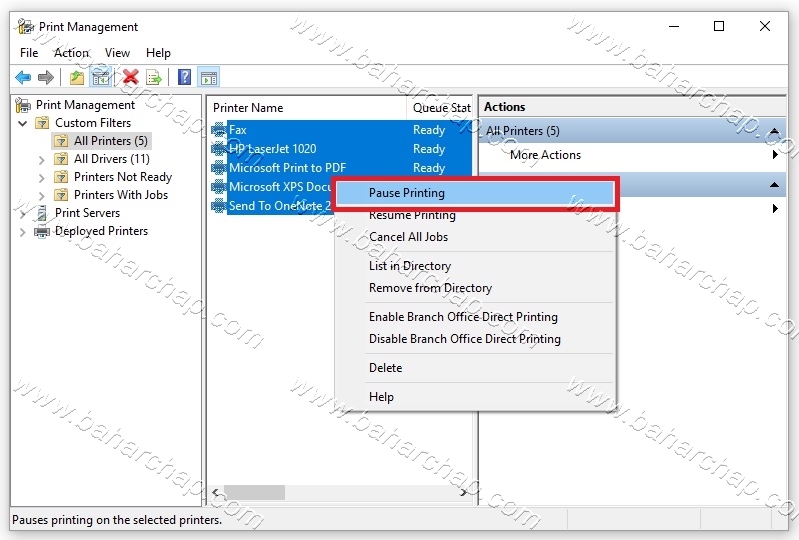Choose Disable Branch Office Direct Printing
Screen dimensions: 799x540
(475, 339)
